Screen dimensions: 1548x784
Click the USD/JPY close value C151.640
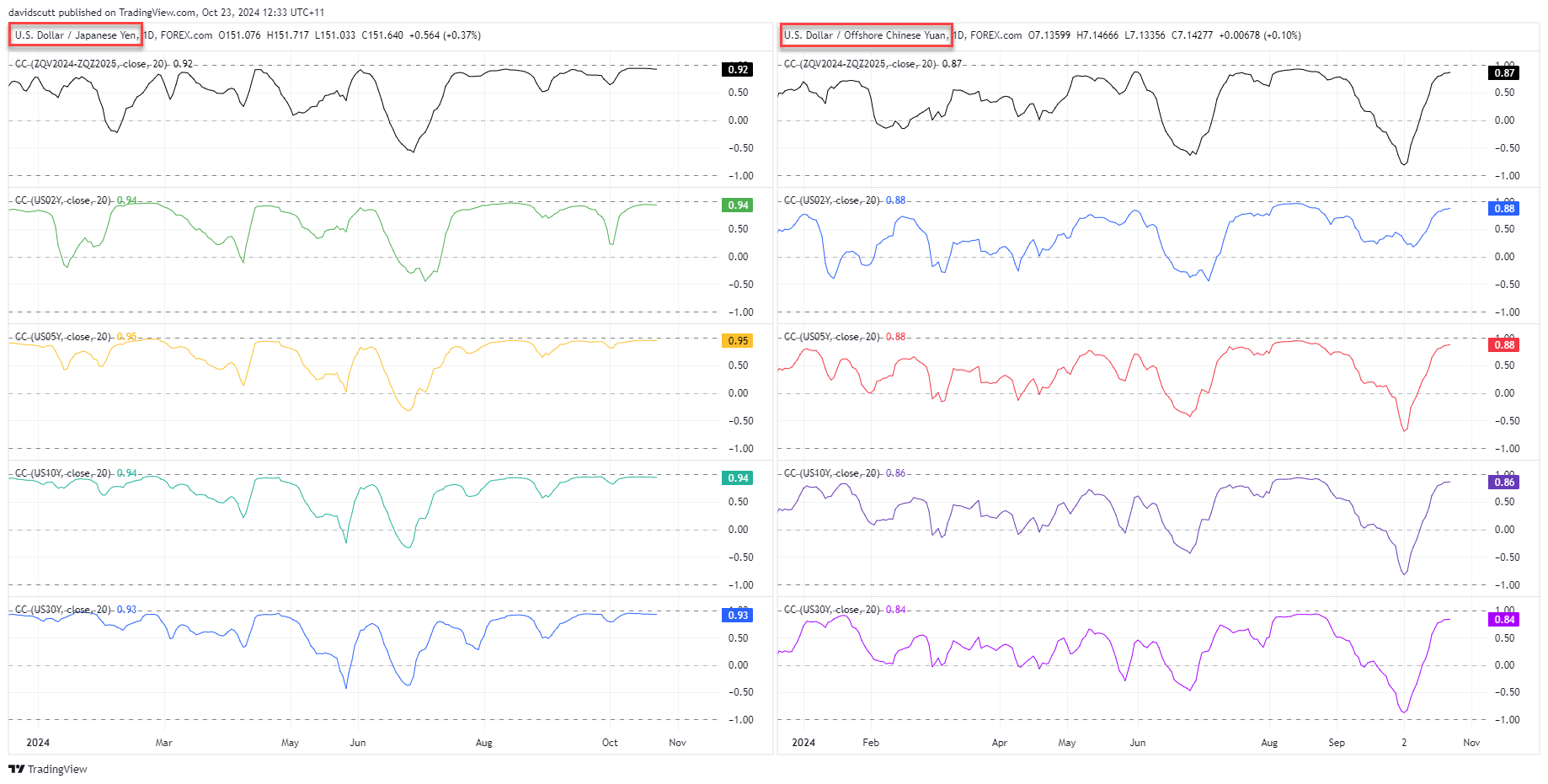[382, 35]
